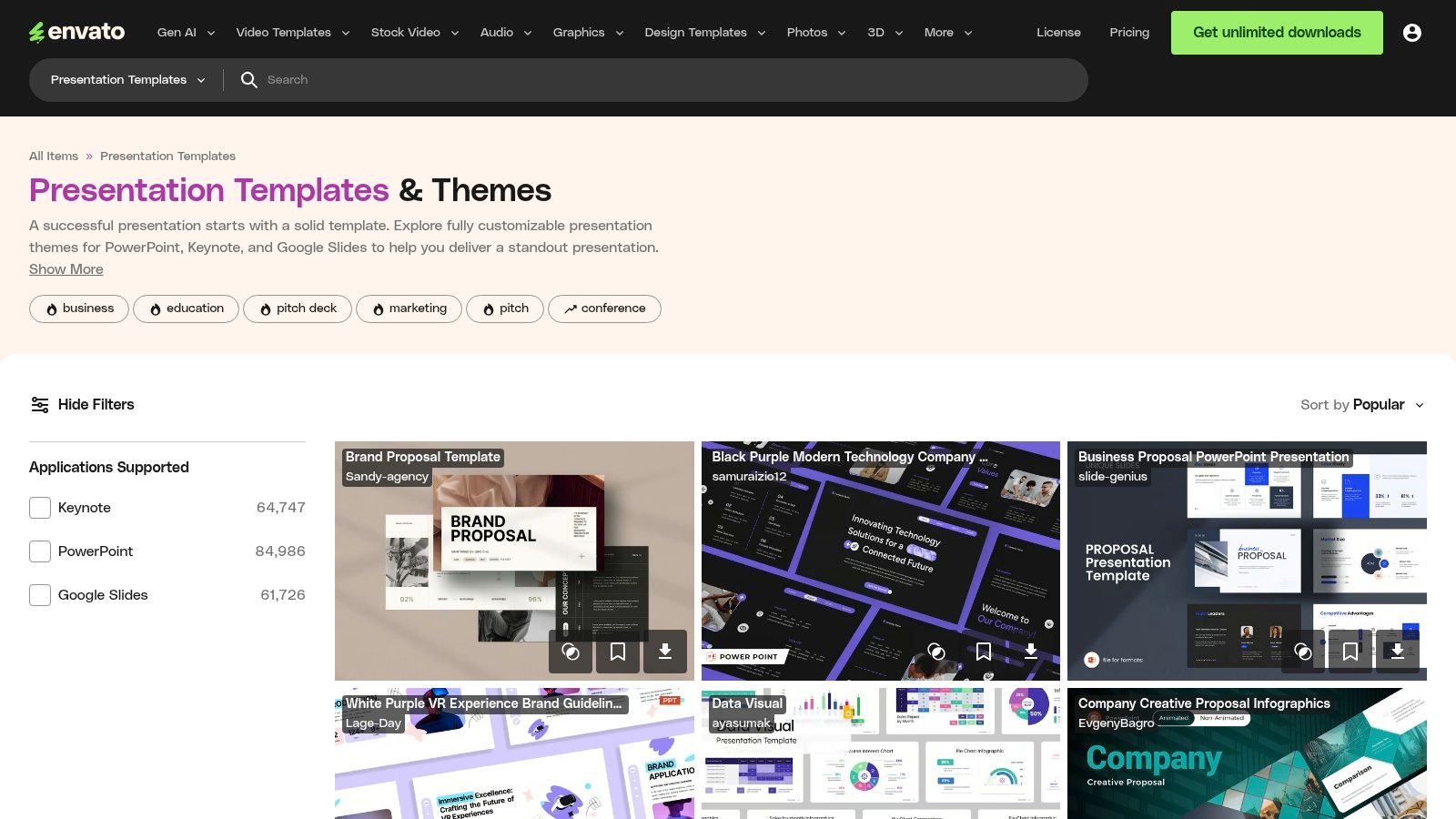The height and width of the screenshot is (819, 1456).
Task: Click author samuraizio12
Action: (749, 477)
